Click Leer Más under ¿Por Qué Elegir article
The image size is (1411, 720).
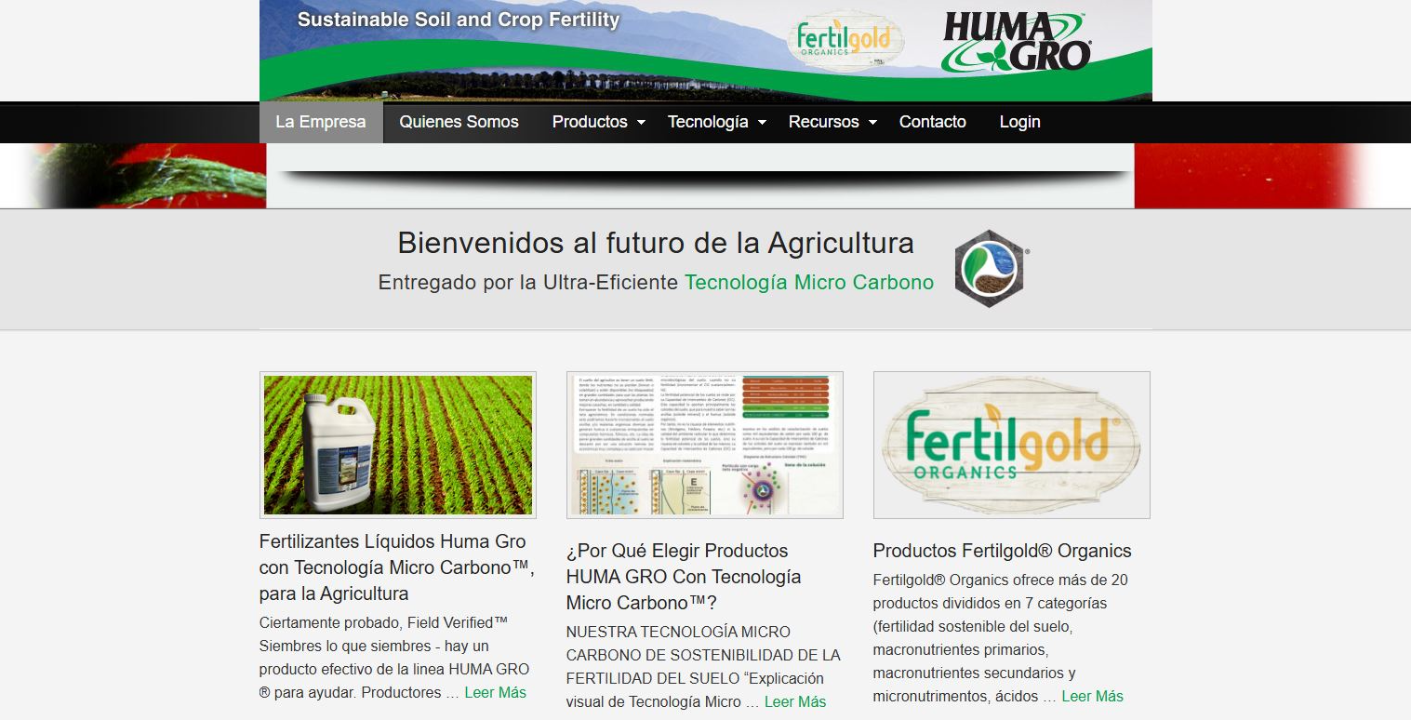796,702
